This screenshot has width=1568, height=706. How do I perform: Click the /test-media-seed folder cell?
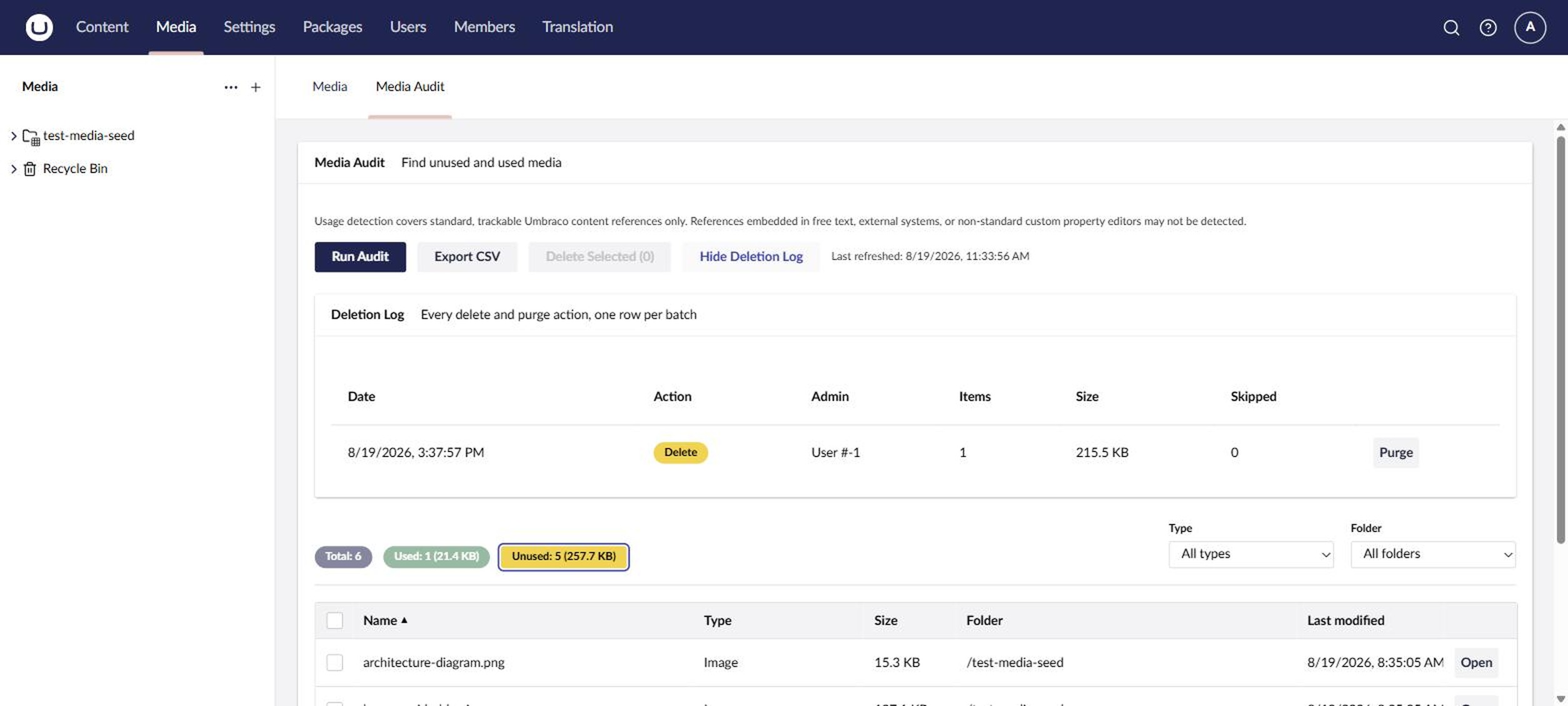[1014, 662]
